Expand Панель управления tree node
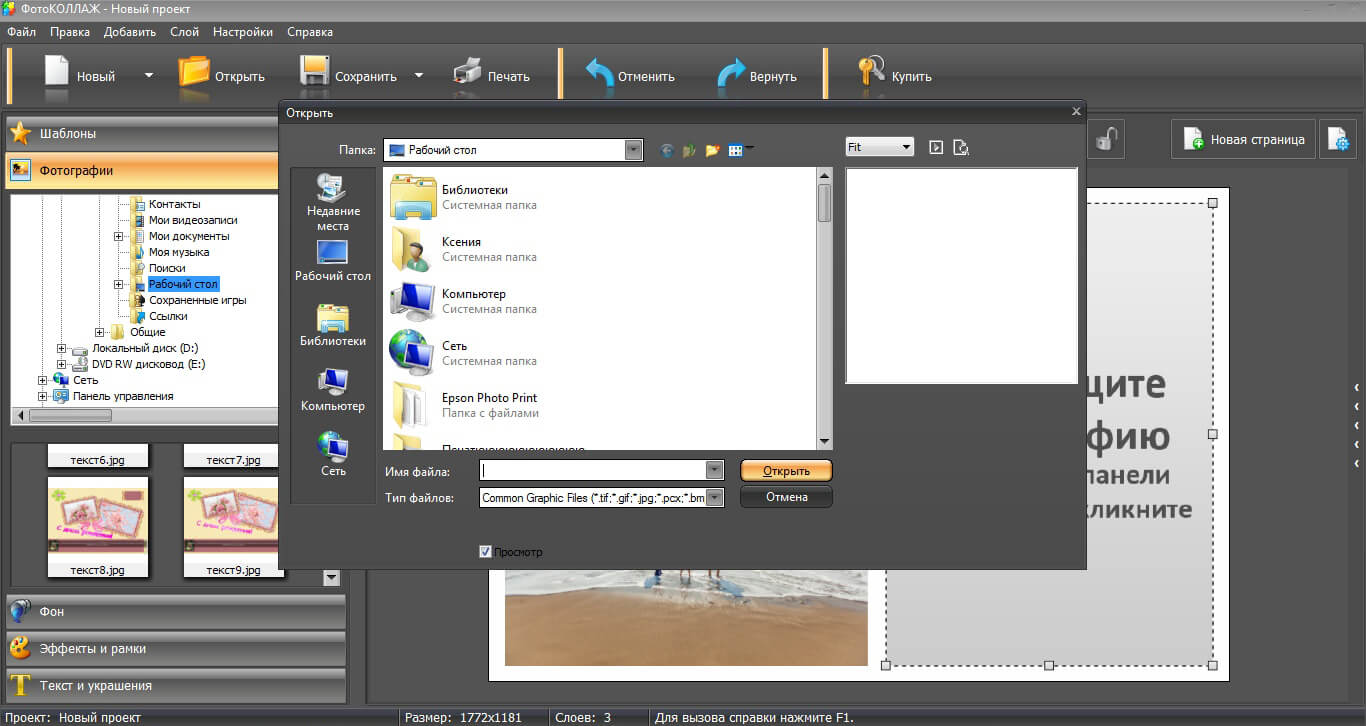 (x=43, y=396)
